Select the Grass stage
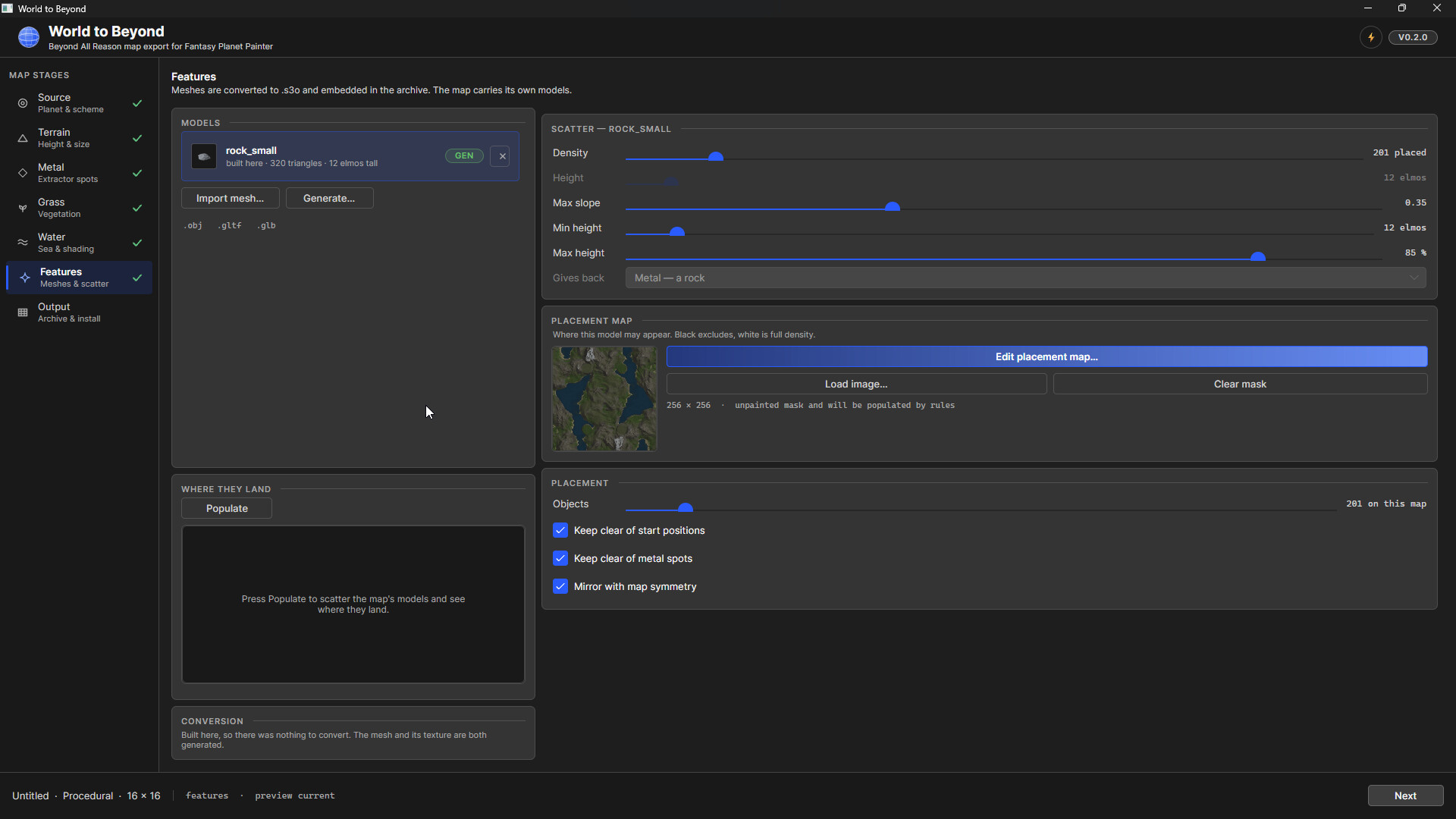This screenshot has width=1456, height=819. (79, 208)
